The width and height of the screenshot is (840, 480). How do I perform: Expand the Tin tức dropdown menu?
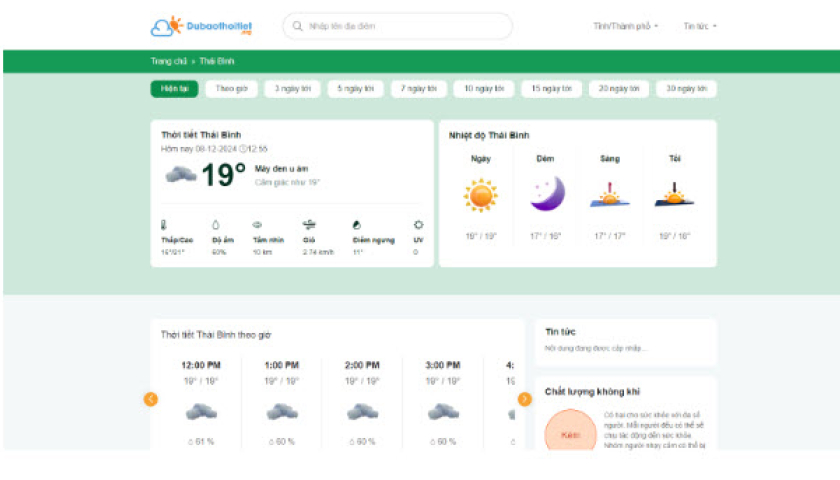700,26
